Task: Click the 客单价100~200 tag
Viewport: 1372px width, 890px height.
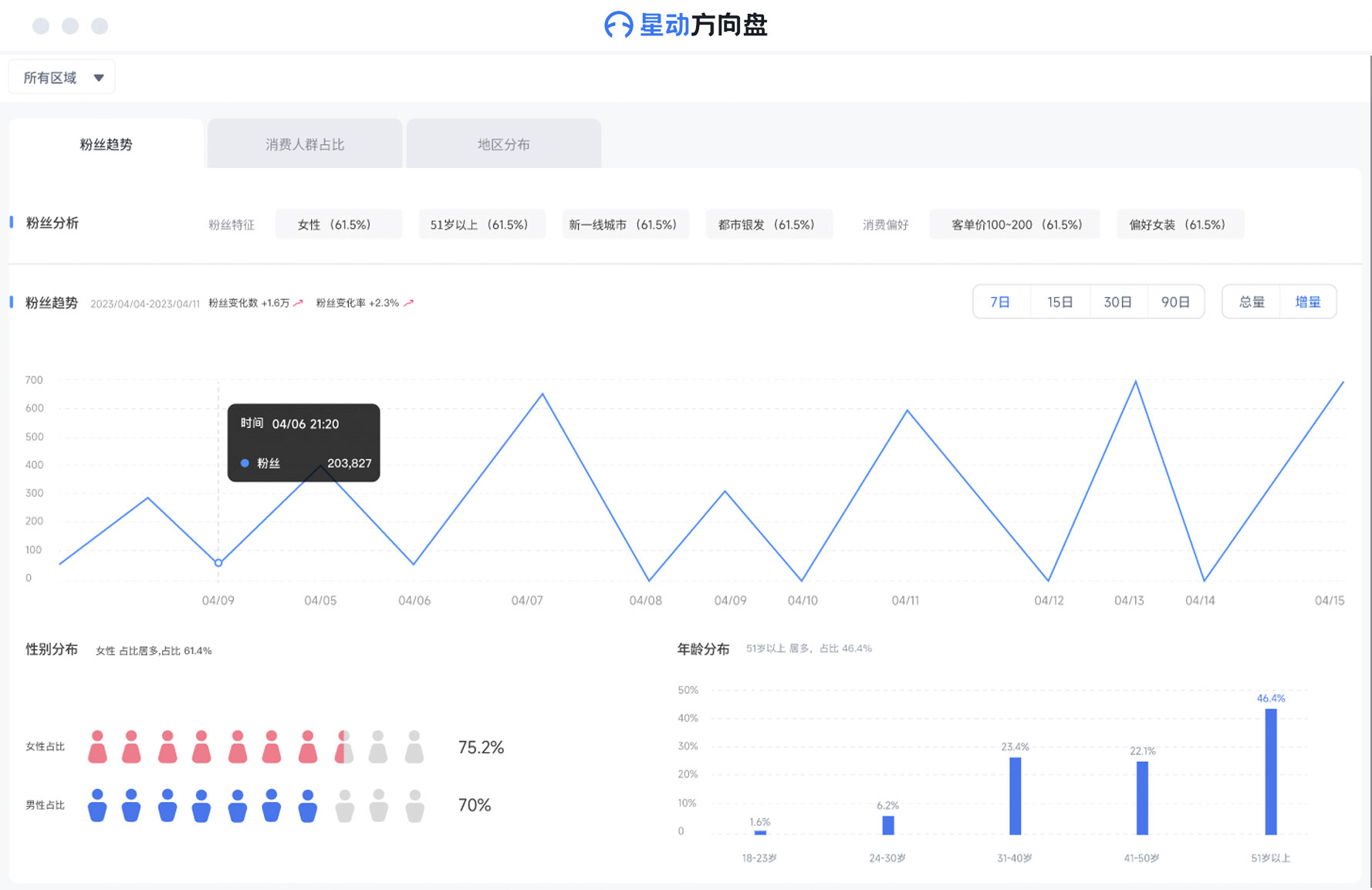Action: [1015, 224]
